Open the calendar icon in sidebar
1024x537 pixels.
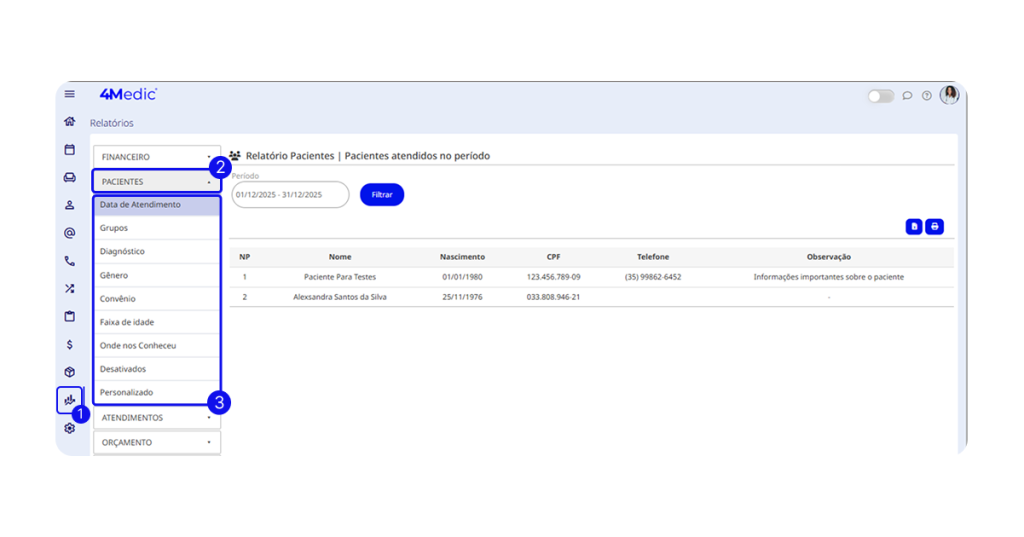point(69,150)
